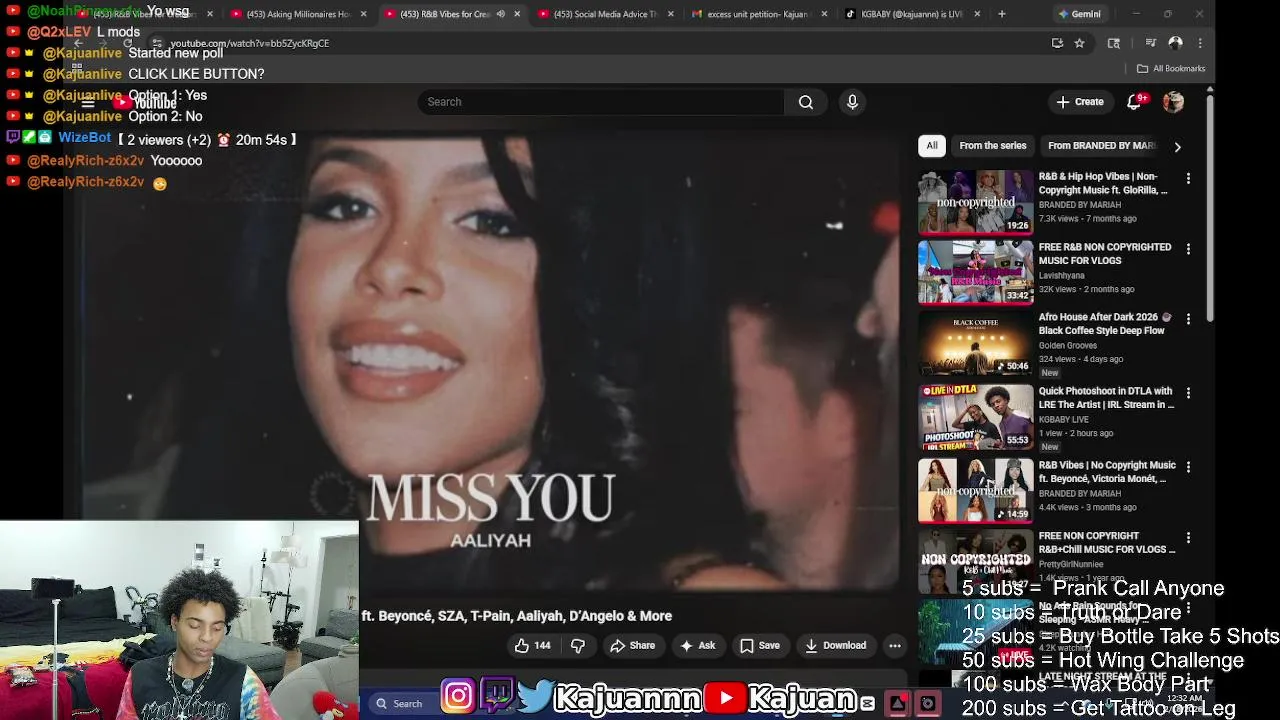The width and height of the screenshot is (1280, 720).
Task: Select the From the series chip
Action: (993, 146)
